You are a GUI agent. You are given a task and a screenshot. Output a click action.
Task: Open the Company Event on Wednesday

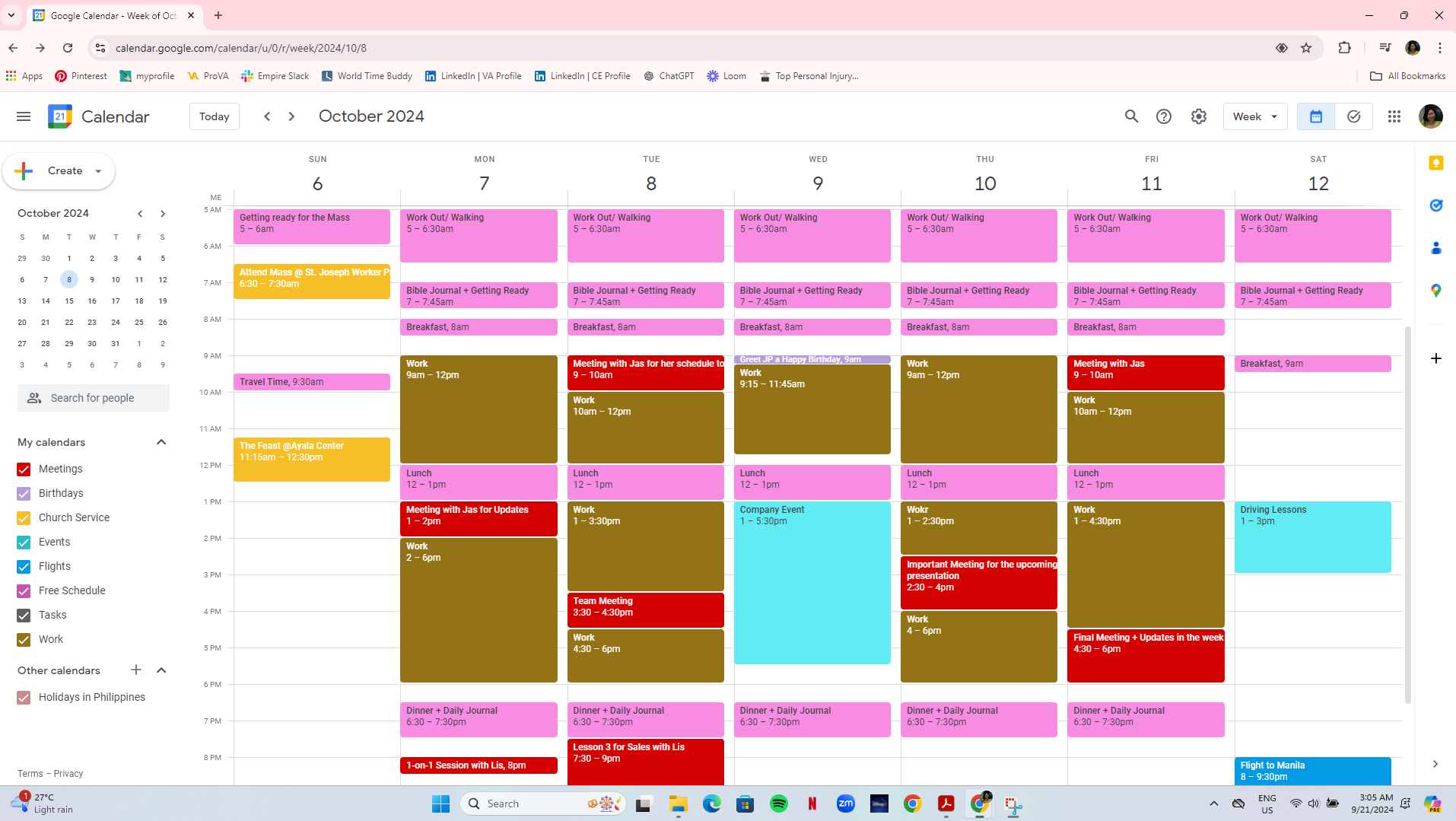click(x=812, y=583)
